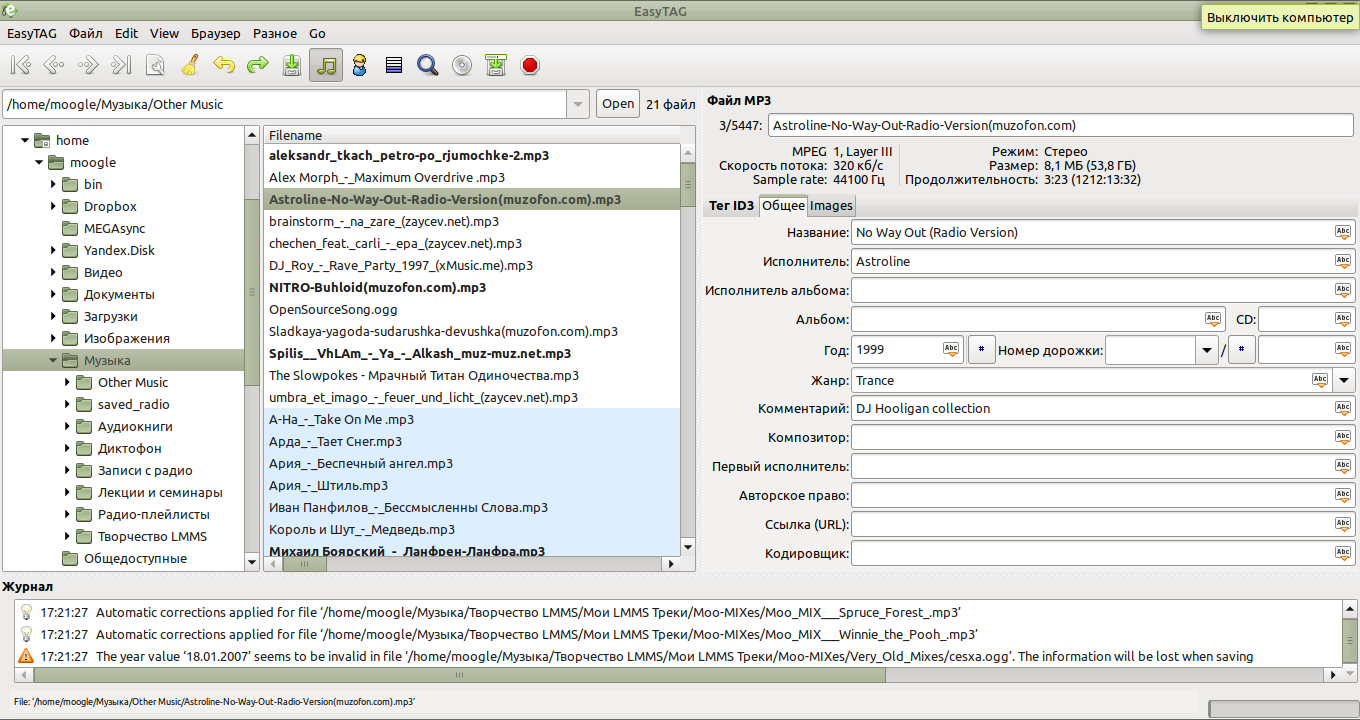Click Abc icon in Год field
The height and width of the screenshot is (720, 1360).
click(951, 349)
